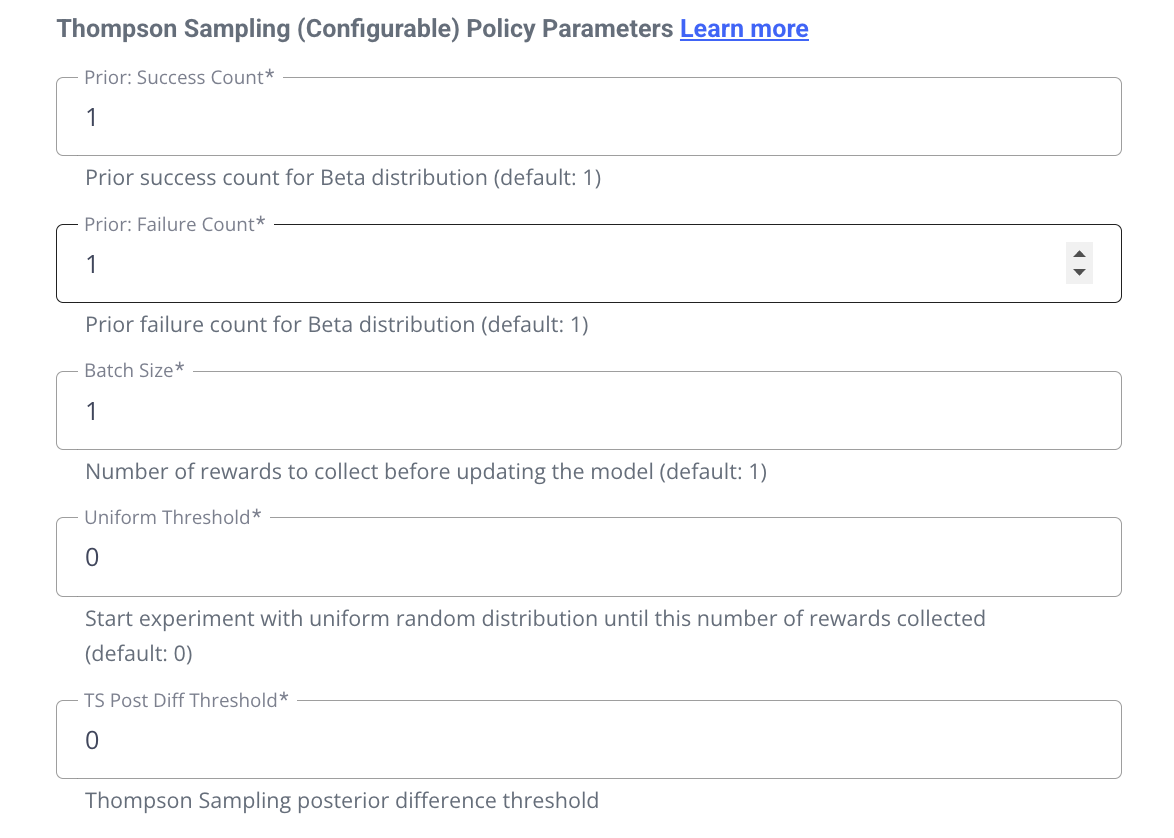Screen dimensions: 1174x838
Task: Click into the Uniform Threshold field
Action: (x=588, y=558)
